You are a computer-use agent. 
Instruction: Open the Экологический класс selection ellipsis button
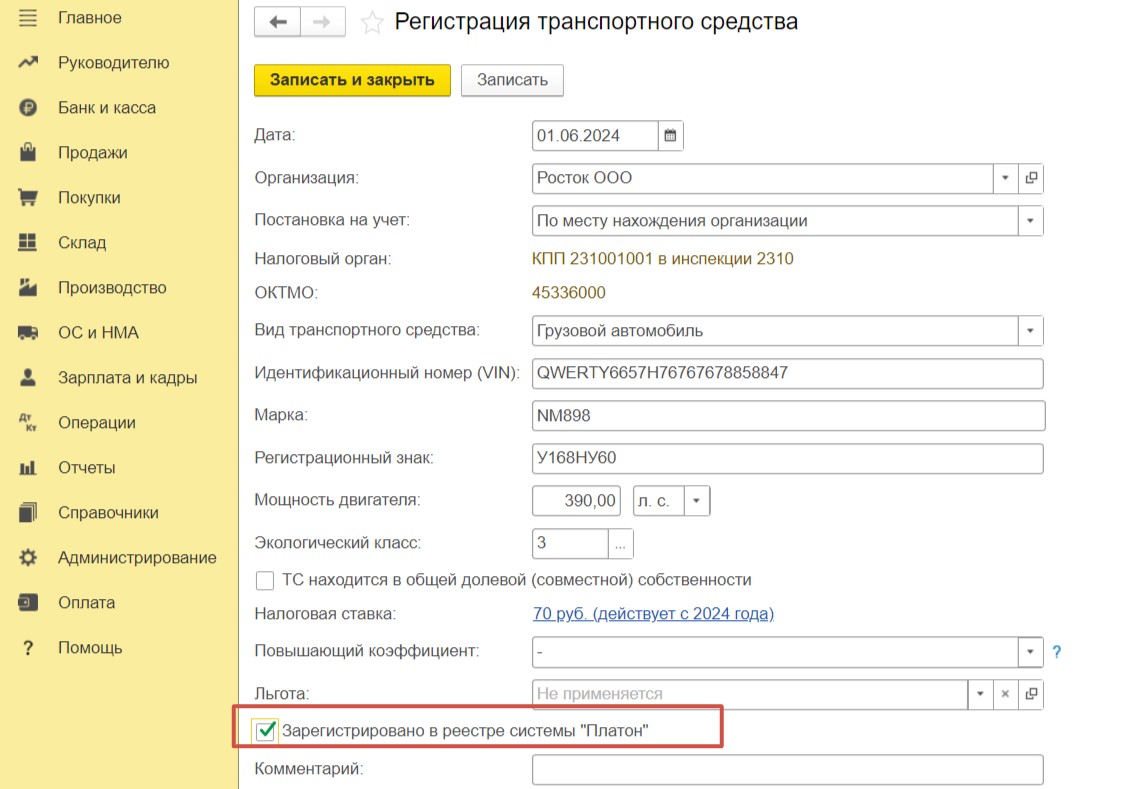pos(620,543)
